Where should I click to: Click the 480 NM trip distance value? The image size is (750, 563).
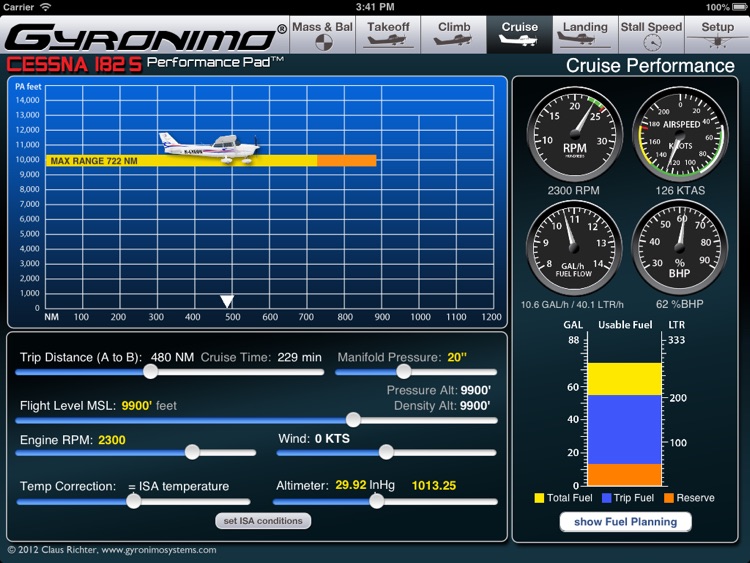[172, 357]
